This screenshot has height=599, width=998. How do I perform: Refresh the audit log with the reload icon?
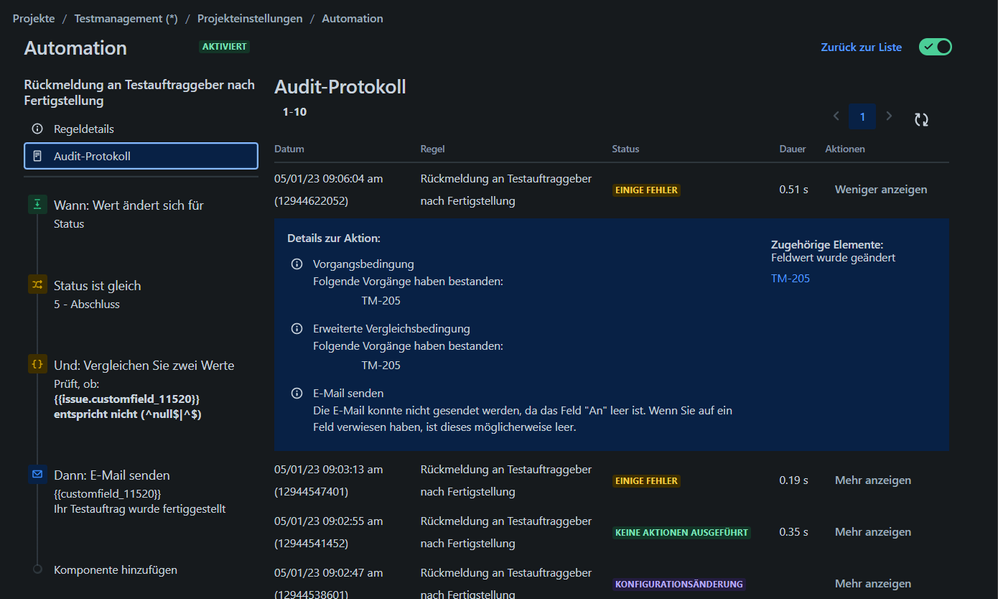click(x=921, y=117)
